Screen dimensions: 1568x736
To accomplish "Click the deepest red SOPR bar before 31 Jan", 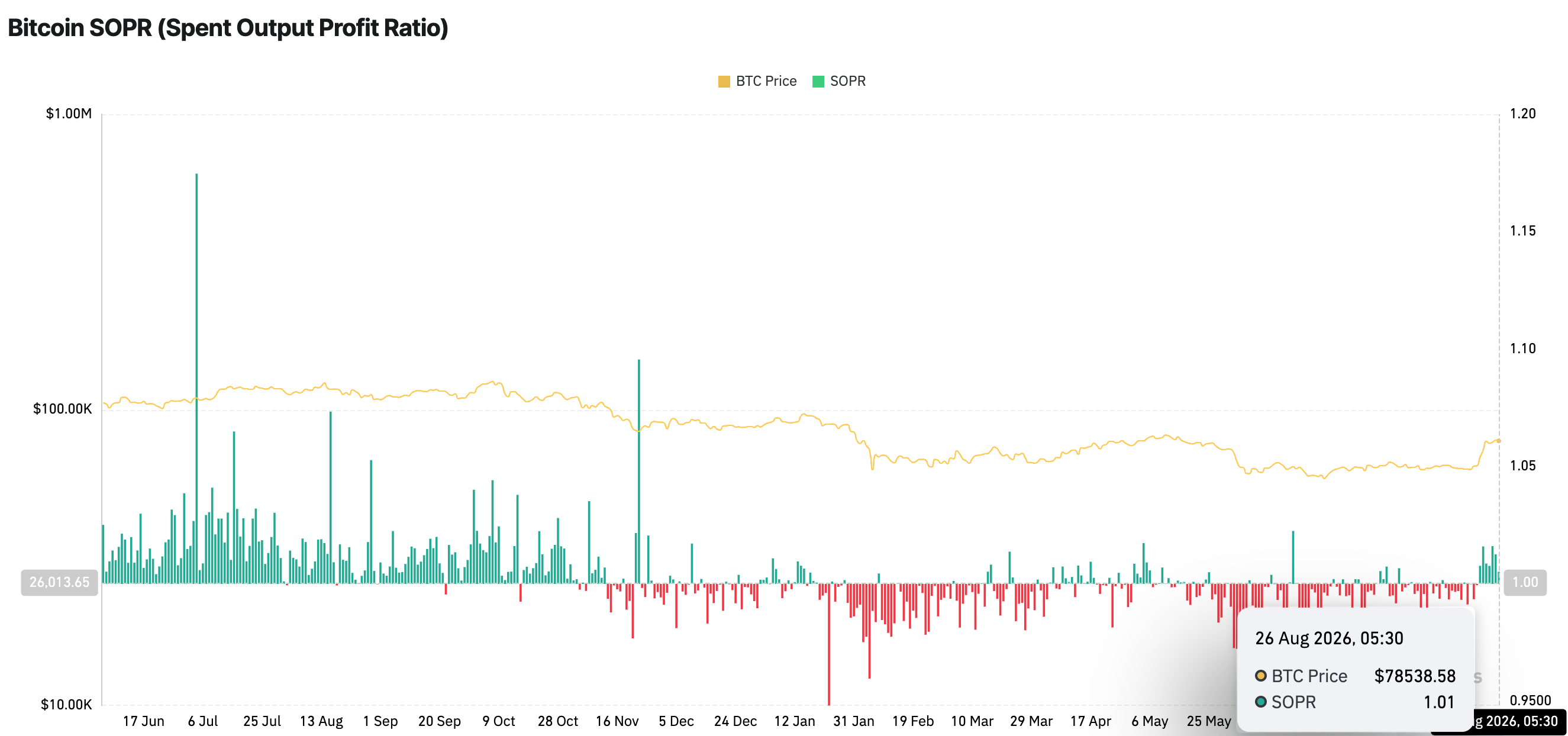I will 828,644.
